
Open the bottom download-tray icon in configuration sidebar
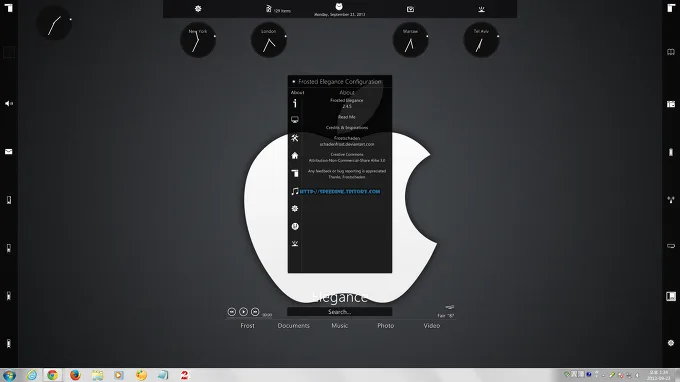[x=295, y=243]
